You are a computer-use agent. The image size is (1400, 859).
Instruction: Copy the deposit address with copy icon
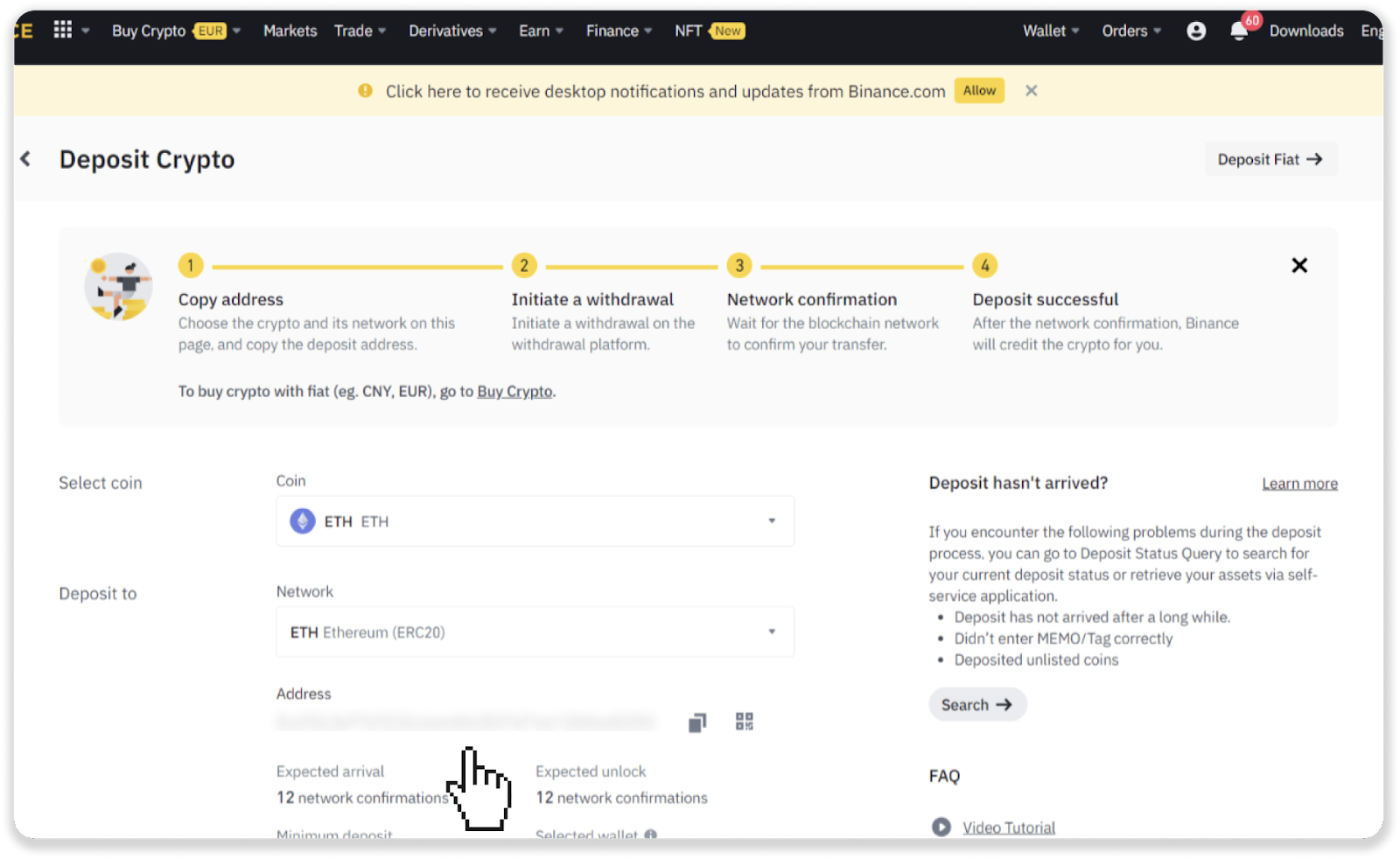click(x=696, y=723)
